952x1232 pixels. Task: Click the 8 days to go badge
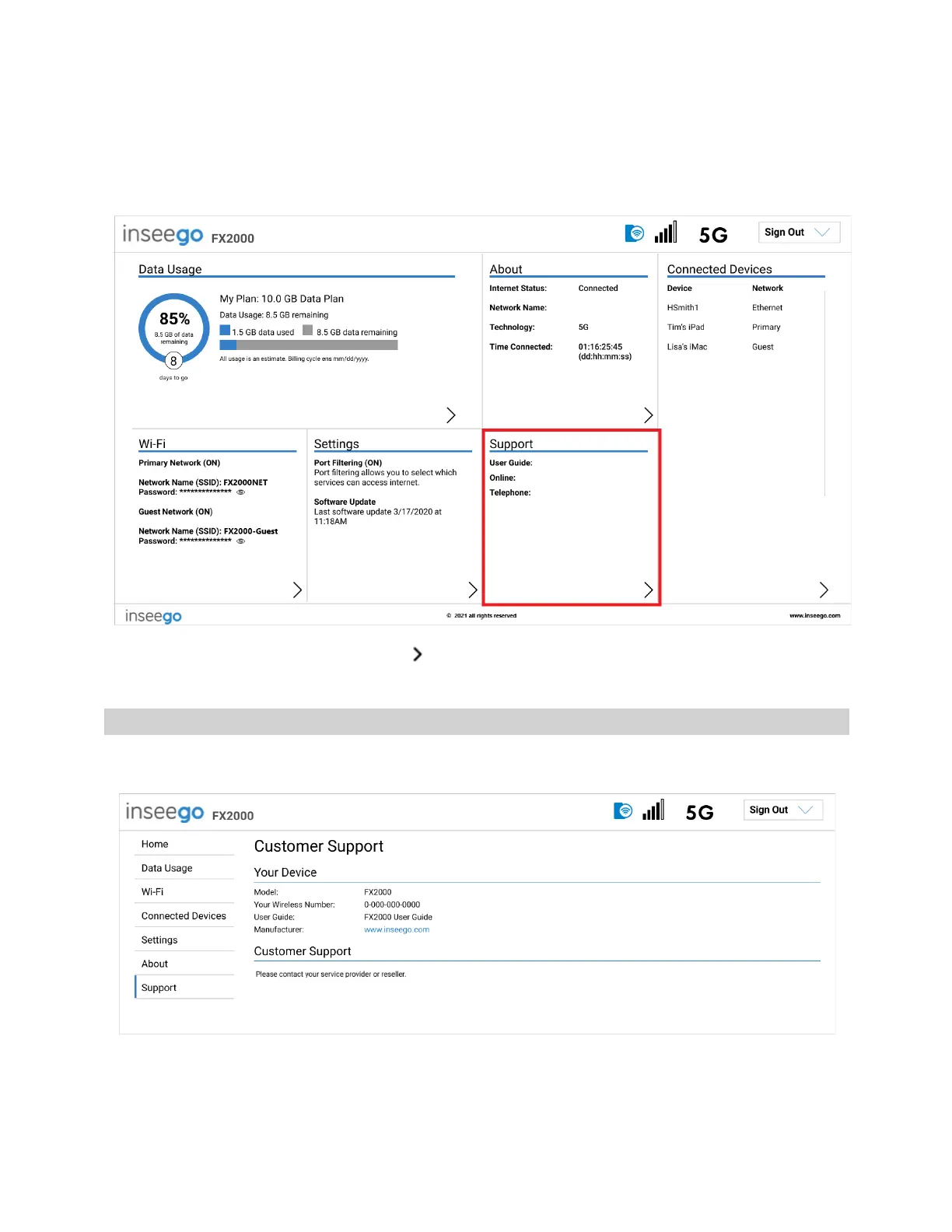coord(173,361)
